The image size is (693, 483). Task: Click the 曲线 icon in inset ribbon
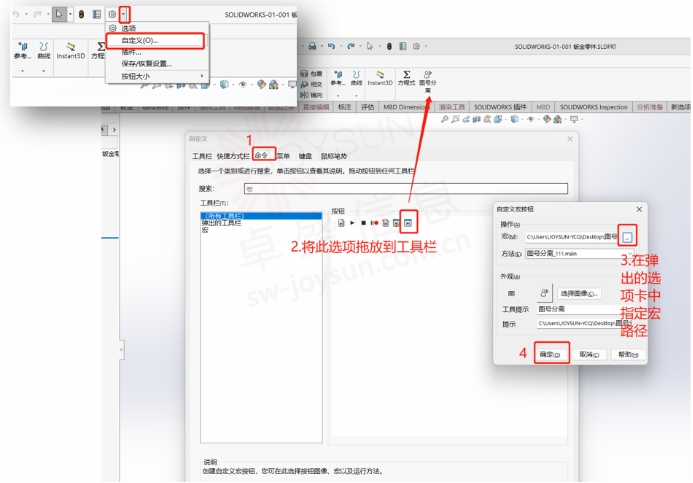pos(43,50)
